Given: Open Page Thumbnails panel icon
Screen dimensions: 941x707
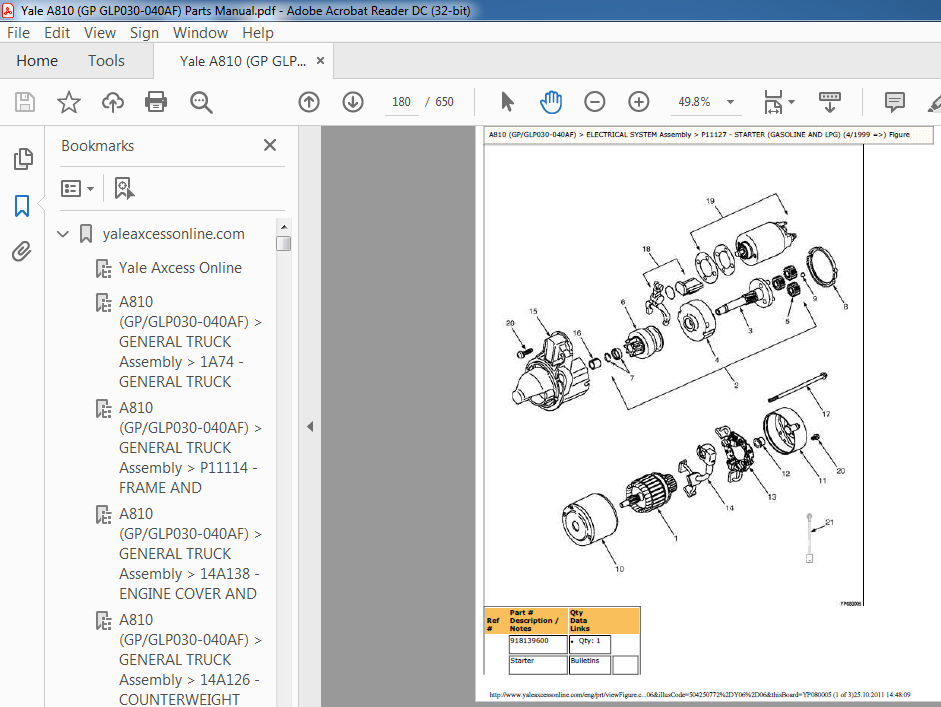Looking at the screenshot, I should point(23,159).
